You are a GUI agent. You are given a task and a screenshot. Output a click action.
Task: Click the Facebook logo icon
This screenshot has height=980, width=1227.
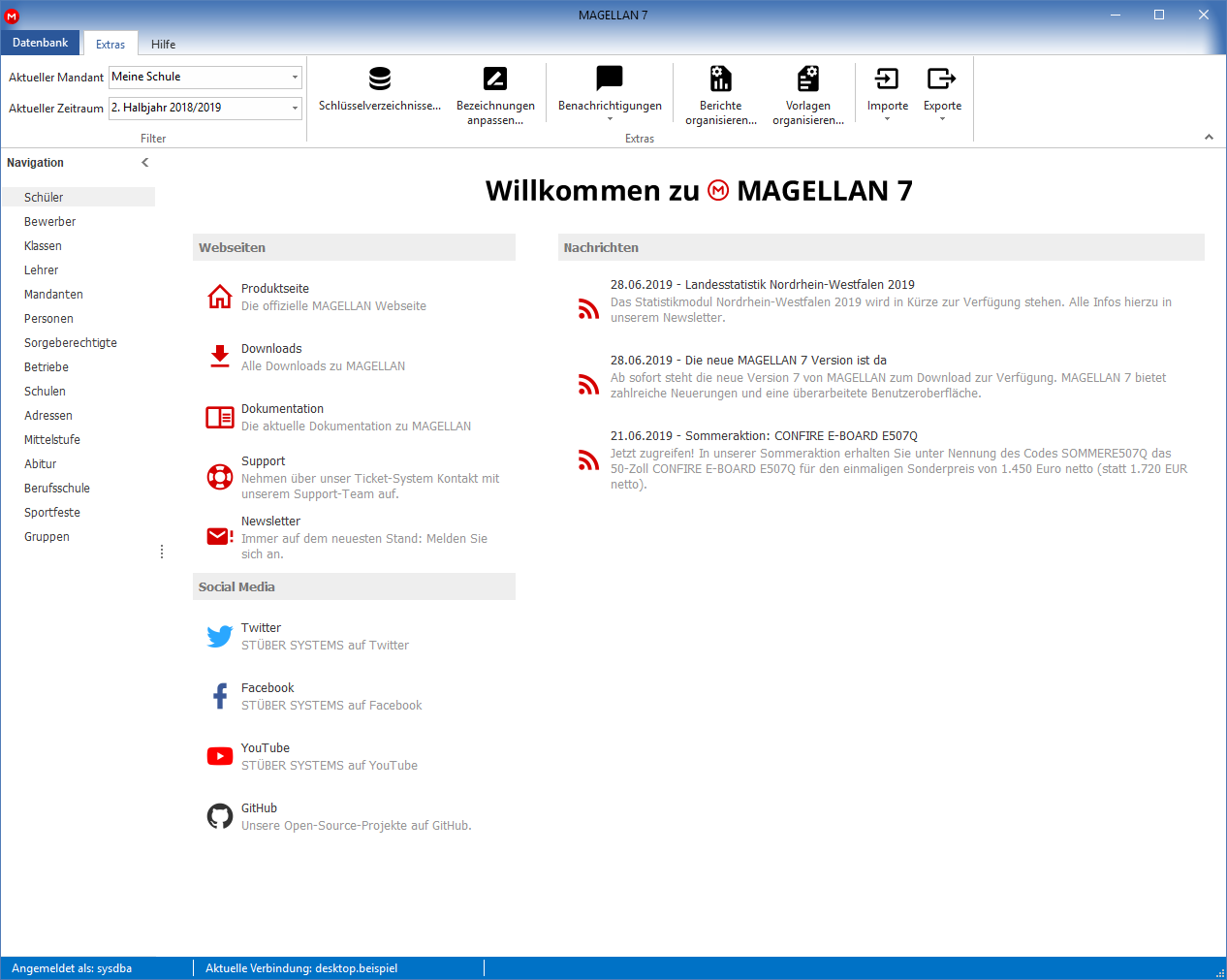coord(220,696)
